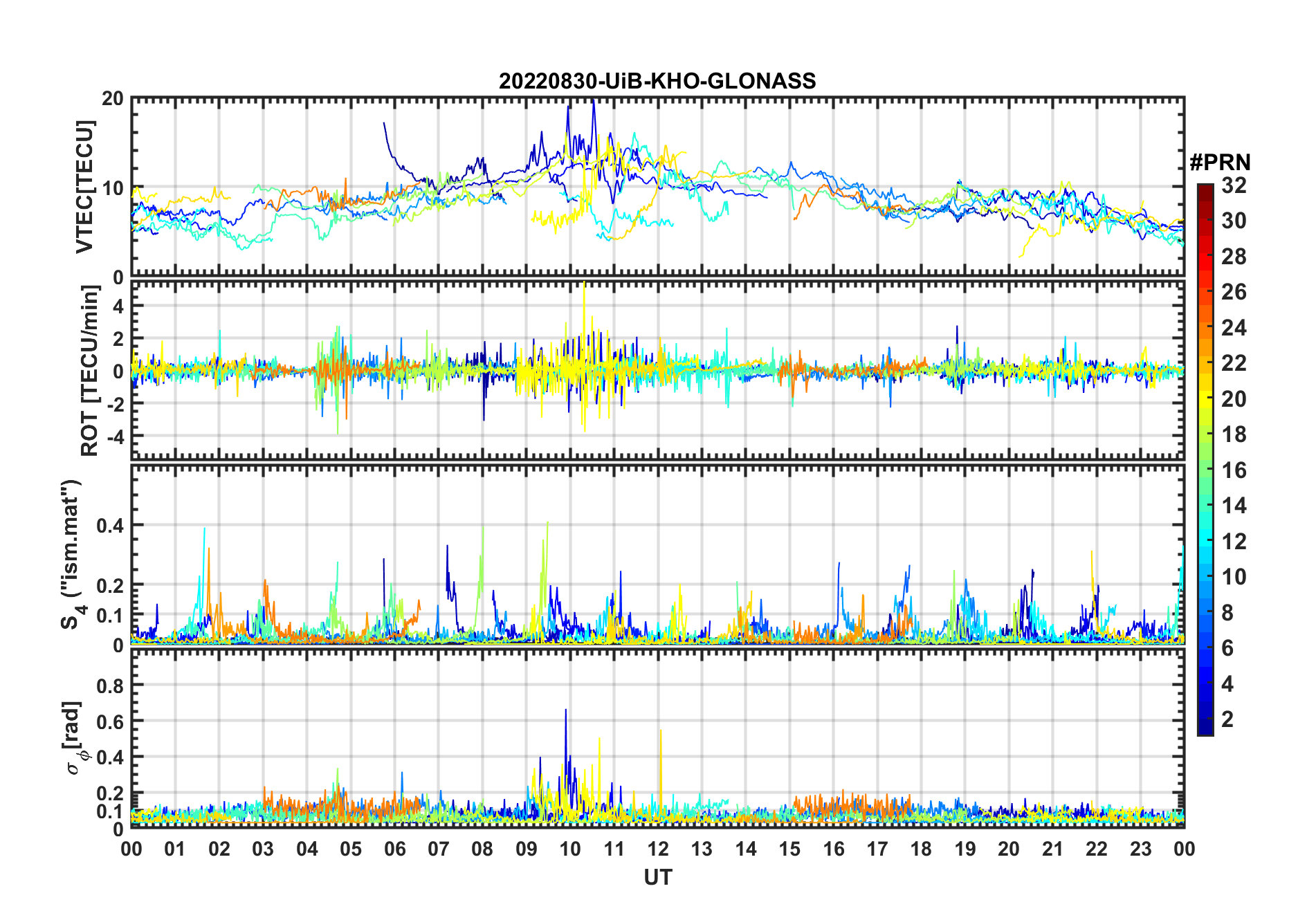Click colorbar tick label 6
This screenshot has width=1316, height=920.
coord(1227,648)
